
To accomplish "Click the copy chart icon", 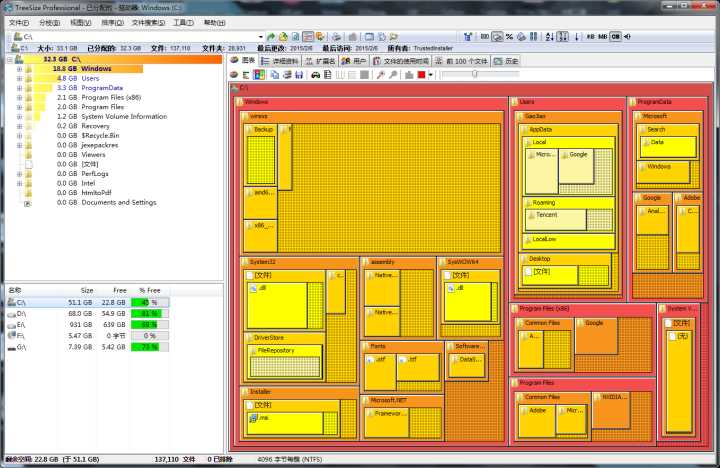I will pos(275,74).
